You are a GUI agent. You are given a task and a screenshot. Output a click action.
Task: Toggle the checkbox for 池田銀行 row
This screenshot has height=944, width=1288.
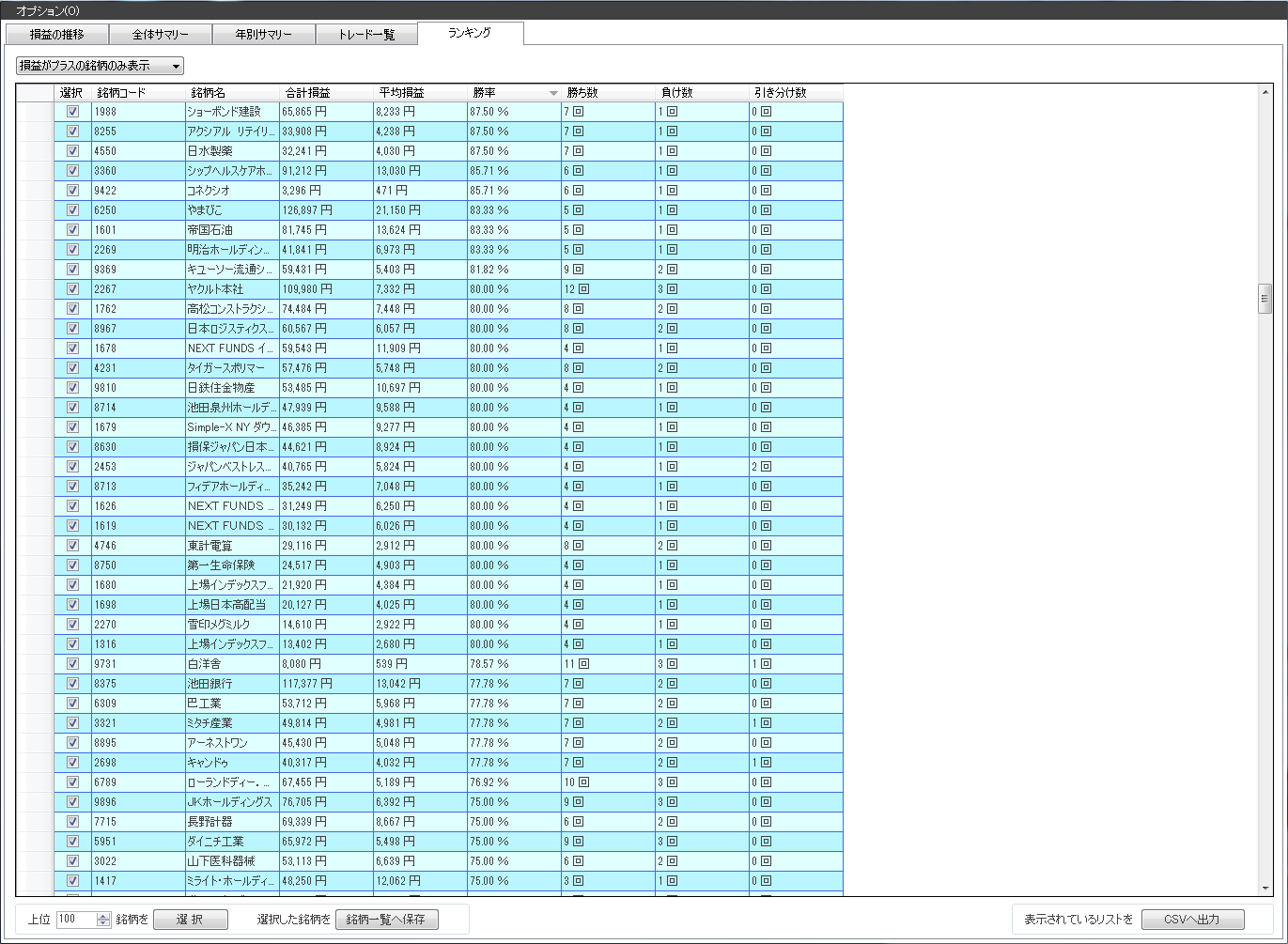click(x=72, y=684)
